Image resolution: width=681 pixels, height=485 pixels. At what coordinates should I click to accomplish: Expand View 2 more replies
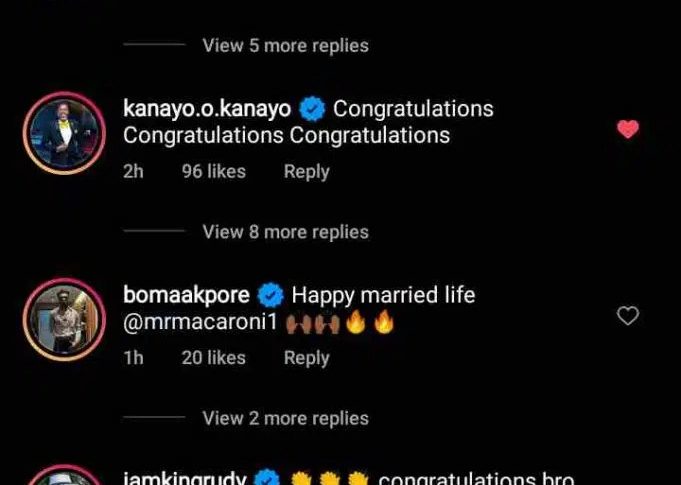[285, 418]
